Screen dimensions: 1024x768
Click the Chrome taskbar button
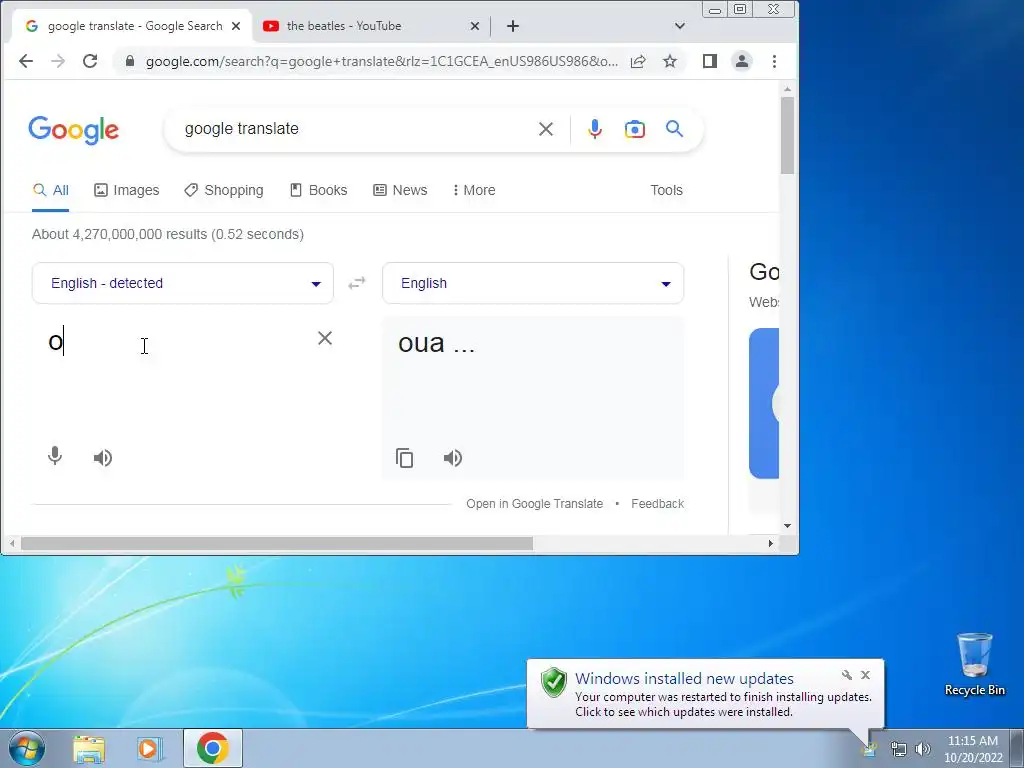click(213, 748)
